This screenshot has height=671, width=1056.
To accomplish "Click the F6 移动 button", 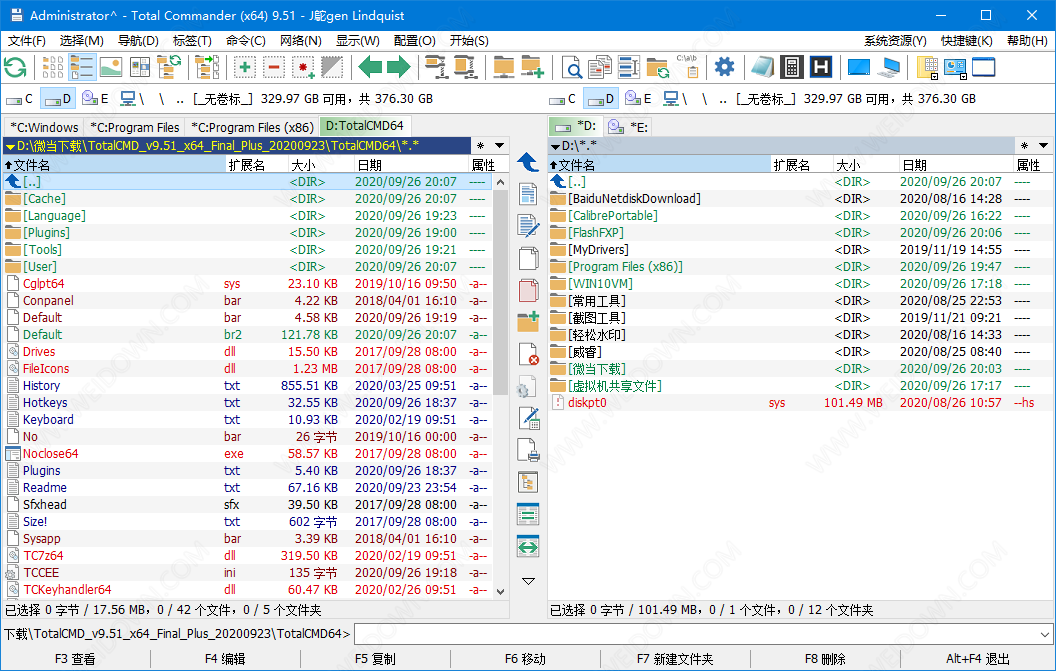I will (x=526, y=659).
